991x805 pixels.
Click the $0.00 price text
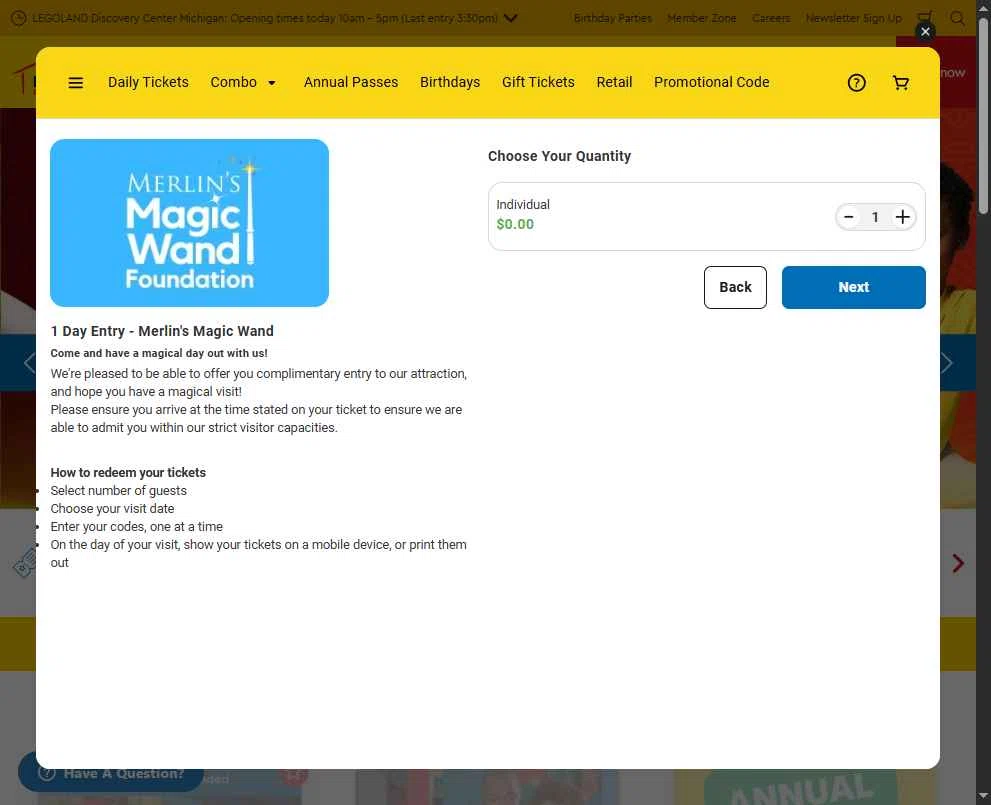pos(515,224)
